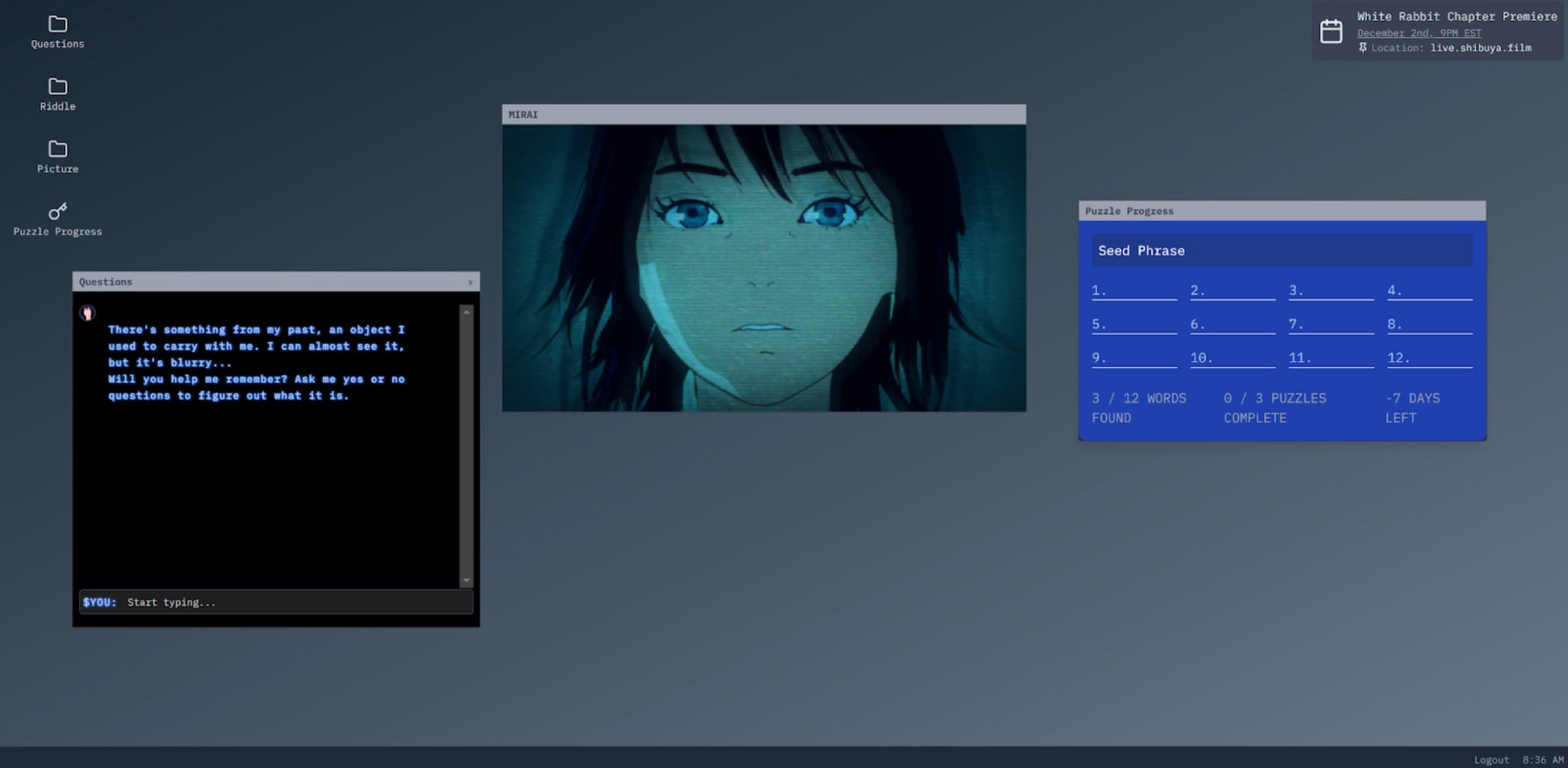Click December 2nd, 9PM EST link
This screenshot has height=768, width=1568.
(x=1419, y=33)
